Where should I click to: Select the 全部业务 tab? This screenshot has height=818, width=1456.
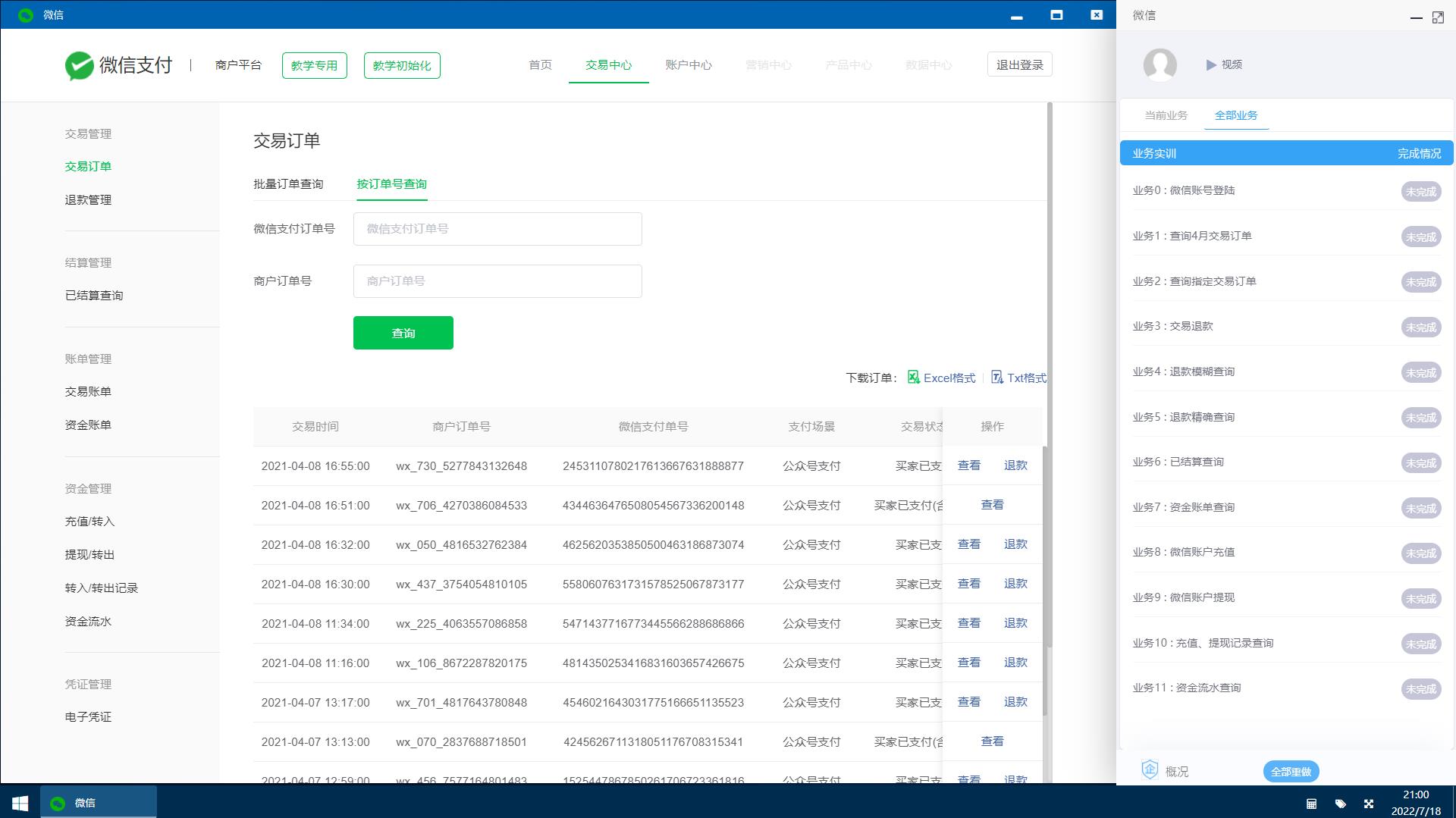1236,115
